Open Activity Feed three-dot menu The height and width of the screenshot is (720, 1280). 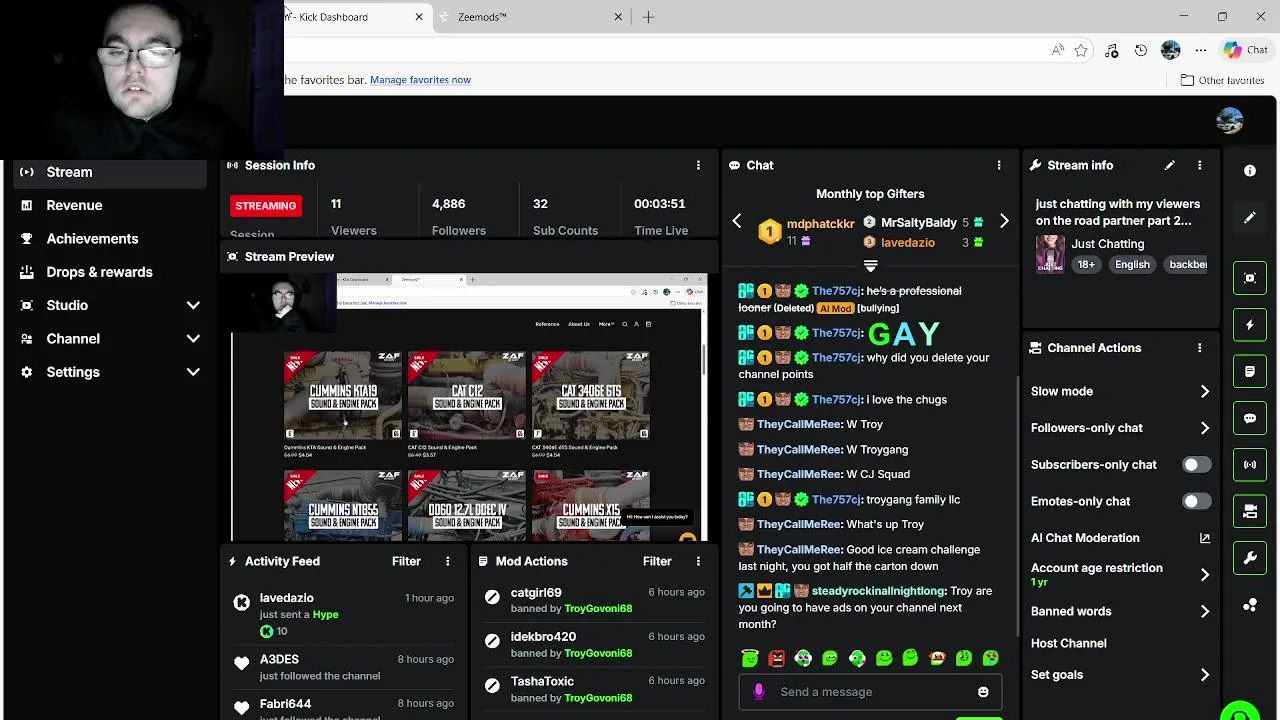point(447,561)
